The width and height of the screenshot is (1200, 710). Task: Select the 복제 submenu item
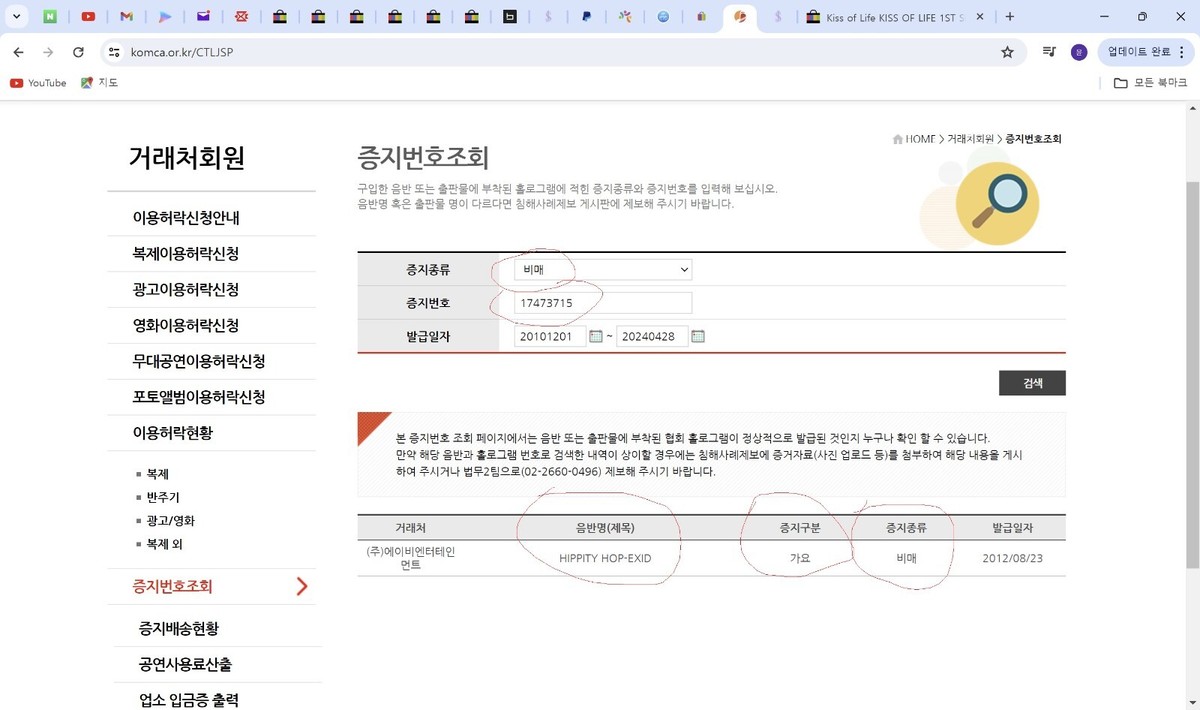[157, 474]
